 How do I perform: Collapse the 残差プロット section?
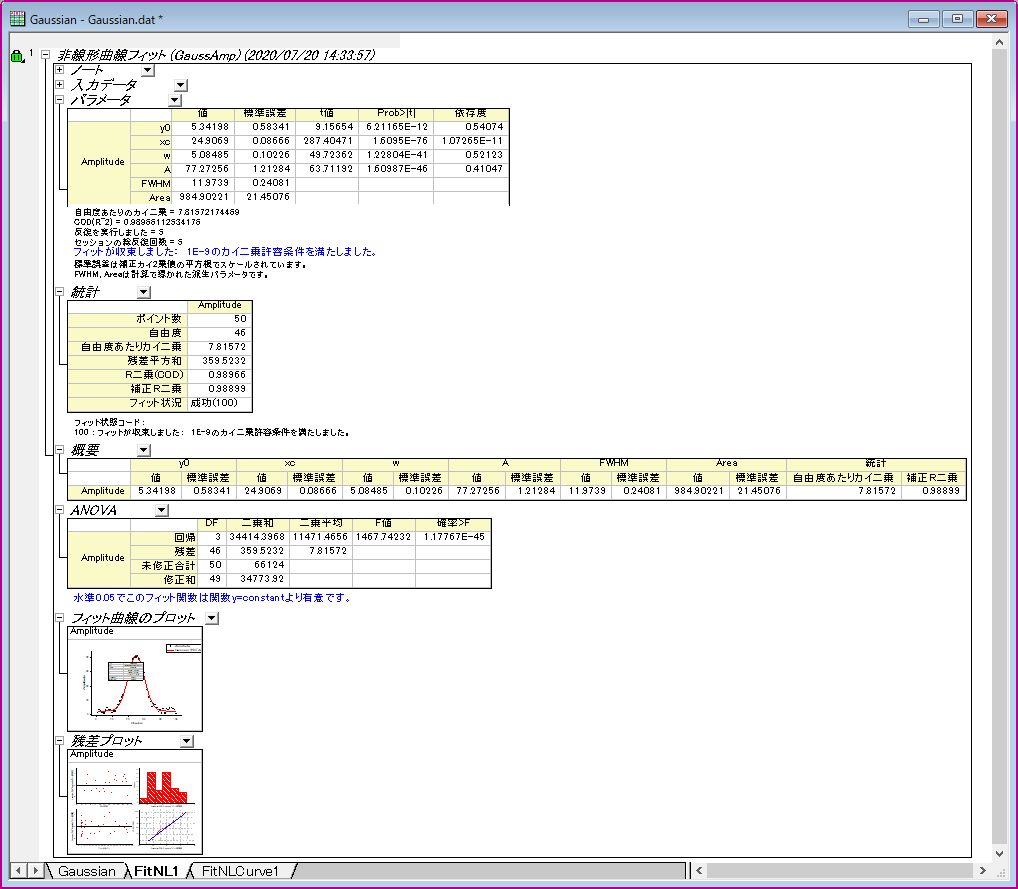pyautogui.click(x=60, y=740)
